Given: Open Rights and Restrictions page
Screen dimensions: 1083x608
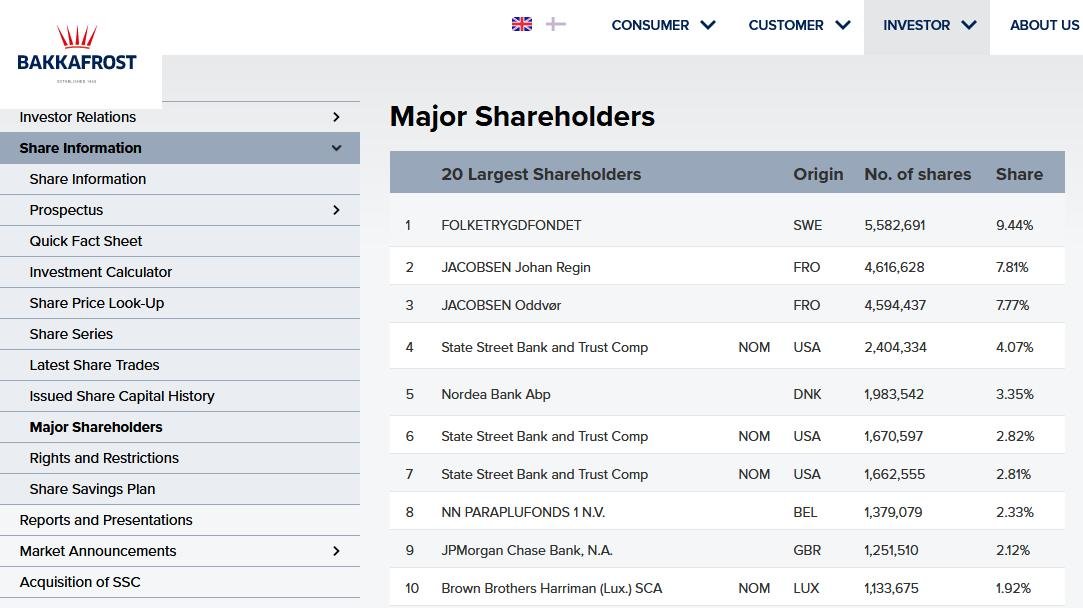Looking at the screenshot, I should pyautogui.click(x=104, y=458).
